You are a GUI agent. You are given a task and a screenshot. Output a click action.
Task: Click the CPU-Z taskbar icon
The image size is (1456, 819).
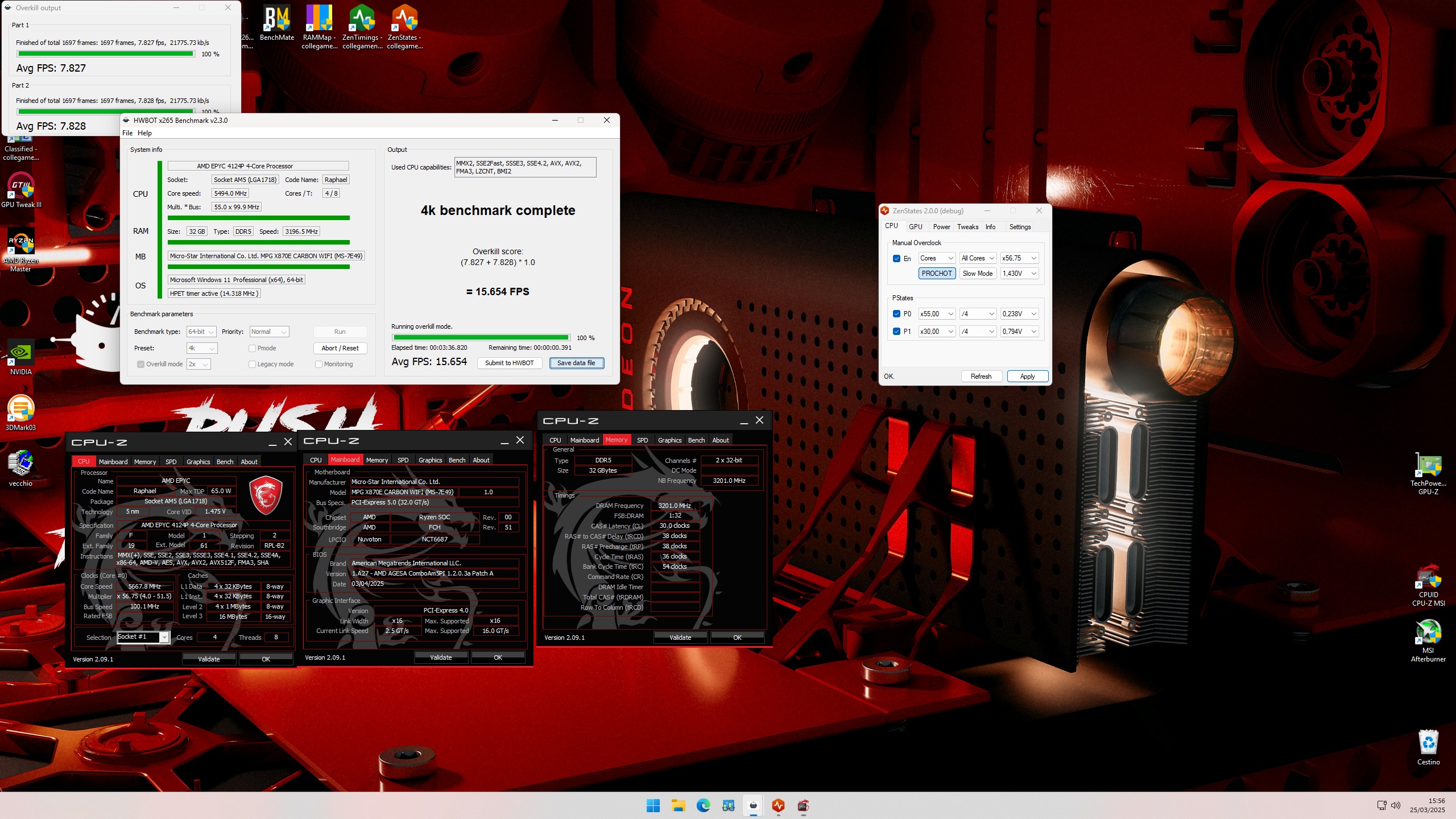point(803,805)
